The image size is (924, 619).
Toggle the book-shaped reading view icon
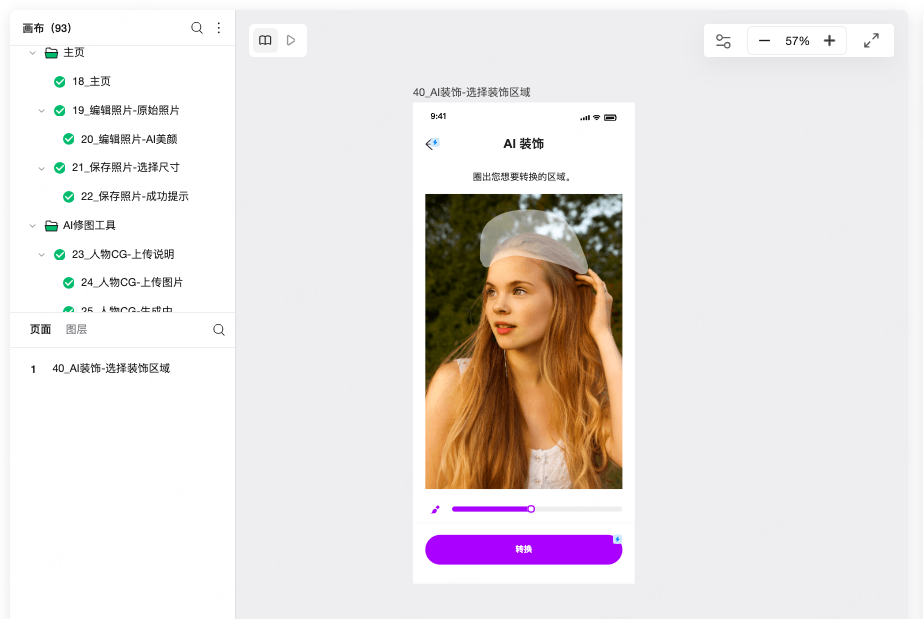(265, 40)
